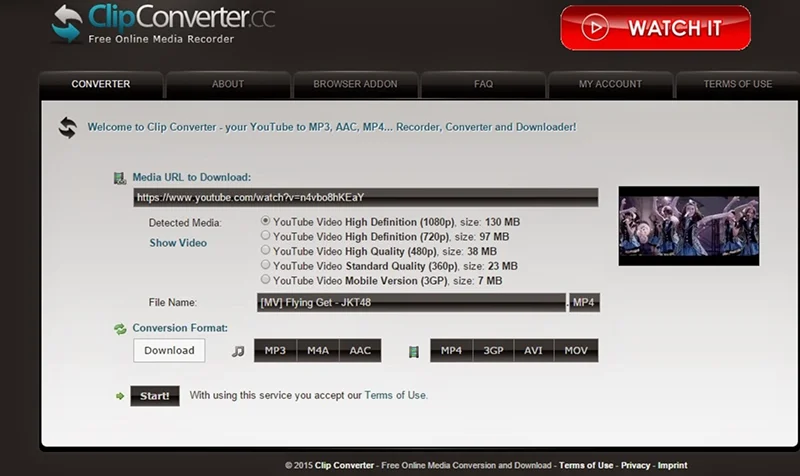This screenshot has height=476, width=800.
Task: Click the media icon next to Media URL
Action: (119, 178)
